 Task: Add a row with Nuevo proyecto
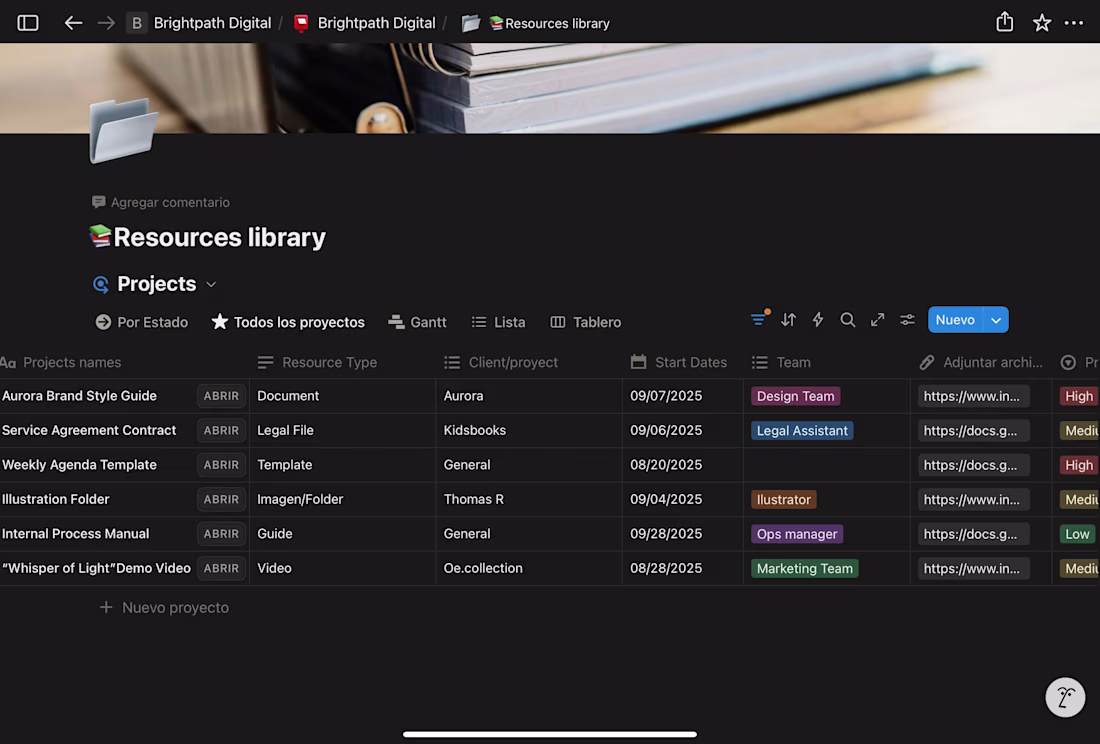pyautogui.click(x=165, y=607)
